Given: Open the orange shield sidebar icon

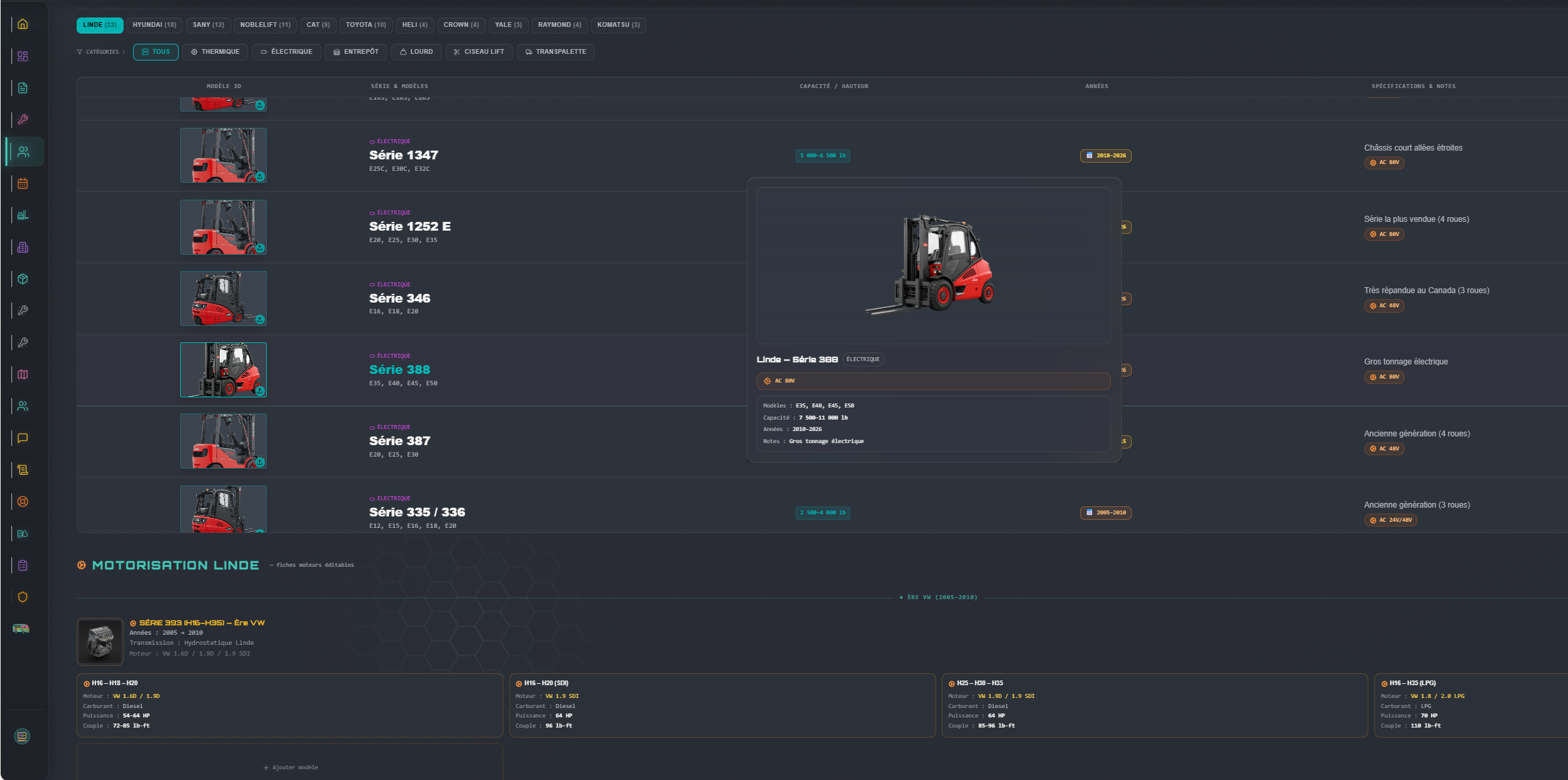Looking at the screenshot, I should [23, 597].
